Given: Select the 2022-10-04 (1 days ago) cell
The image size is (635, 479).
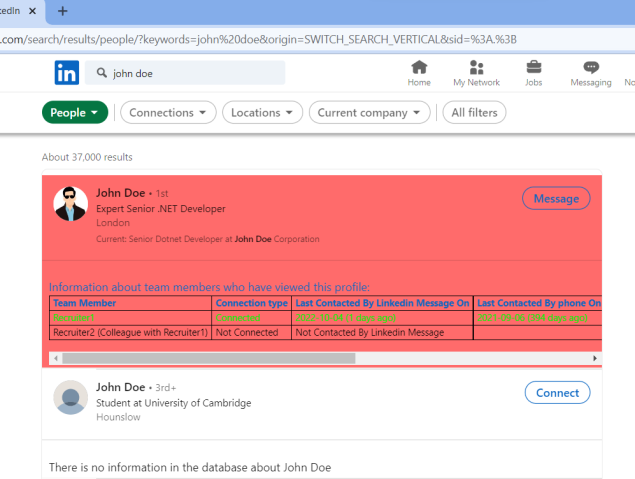Looking at the screenshot, I should [382, 318].
